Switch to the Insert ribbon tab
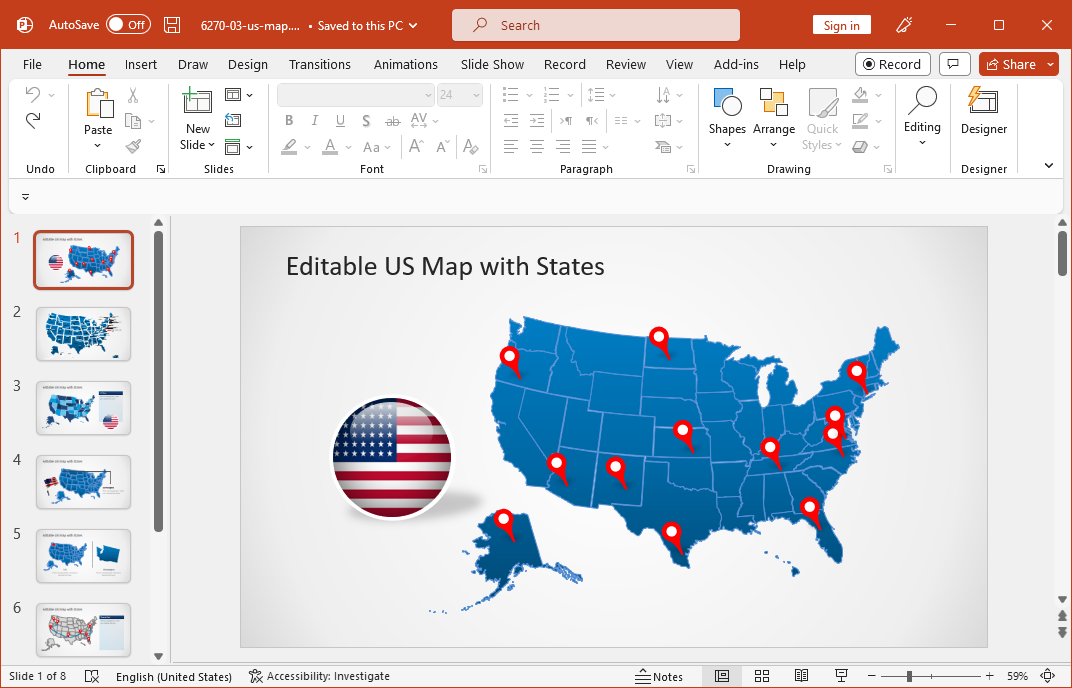 [140, 64]
